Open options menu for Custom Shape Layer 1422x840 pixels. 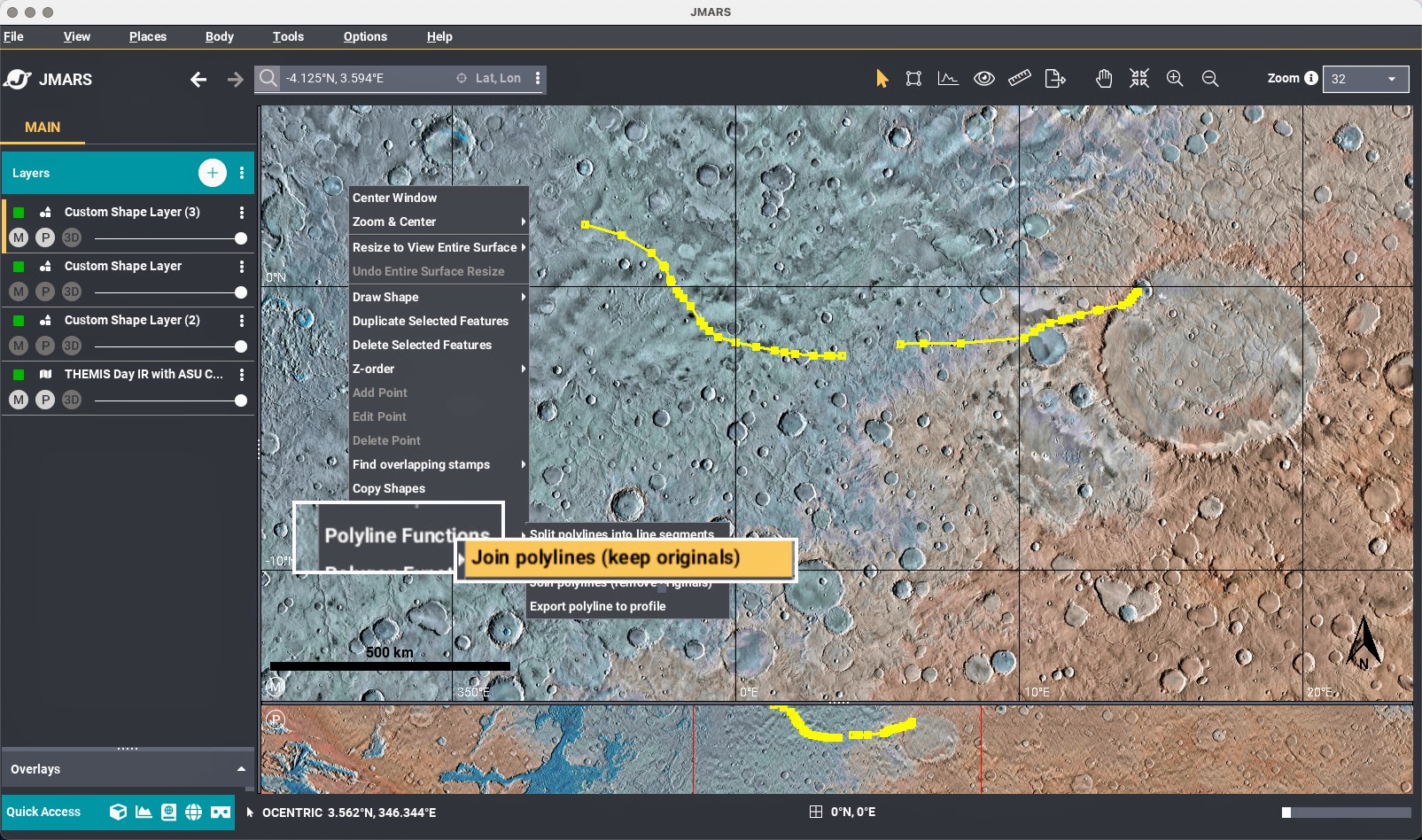pos(242,267)
